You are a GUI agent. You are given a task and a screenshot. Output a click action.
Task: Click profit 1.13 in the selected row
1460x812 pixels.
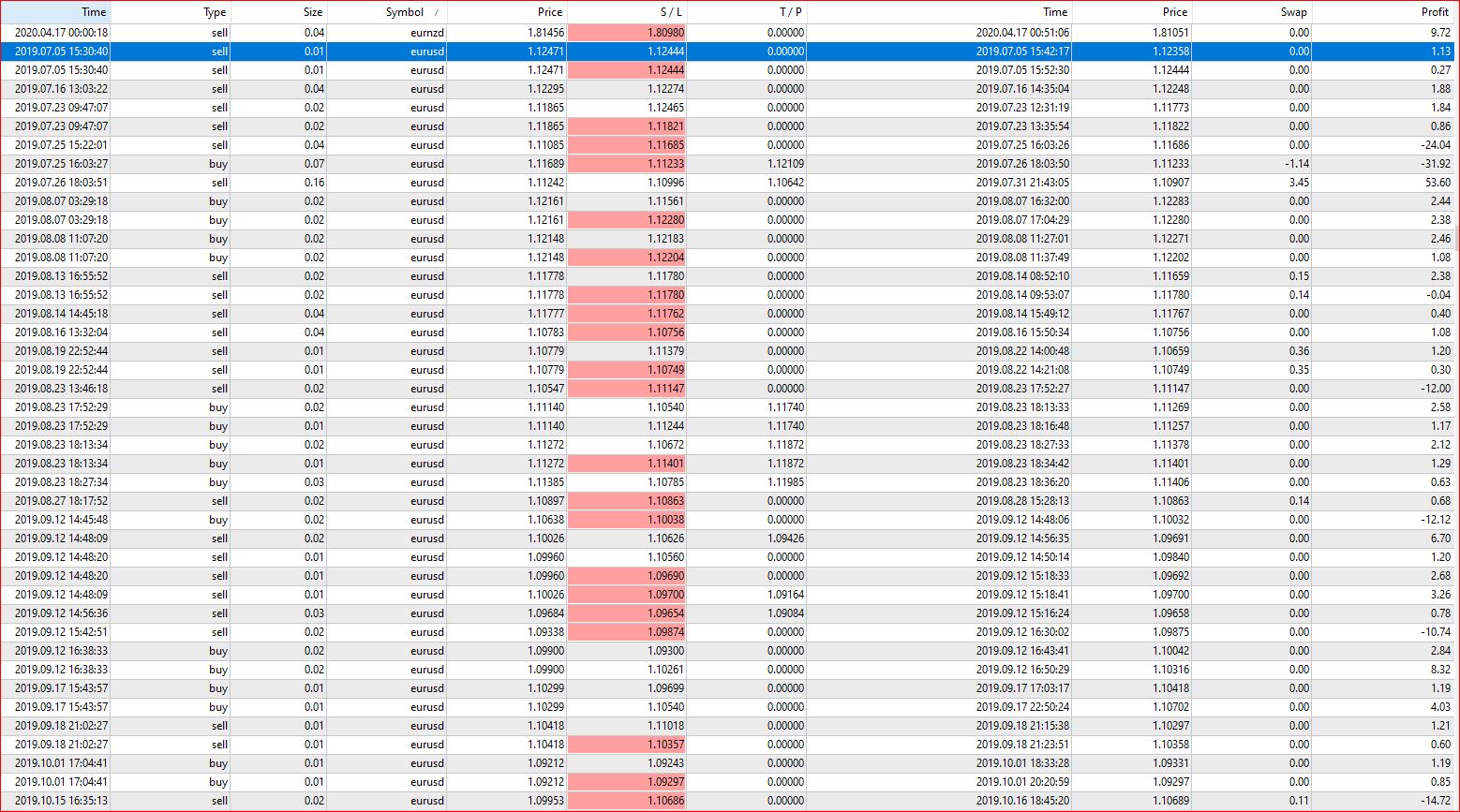point(1440,52)
